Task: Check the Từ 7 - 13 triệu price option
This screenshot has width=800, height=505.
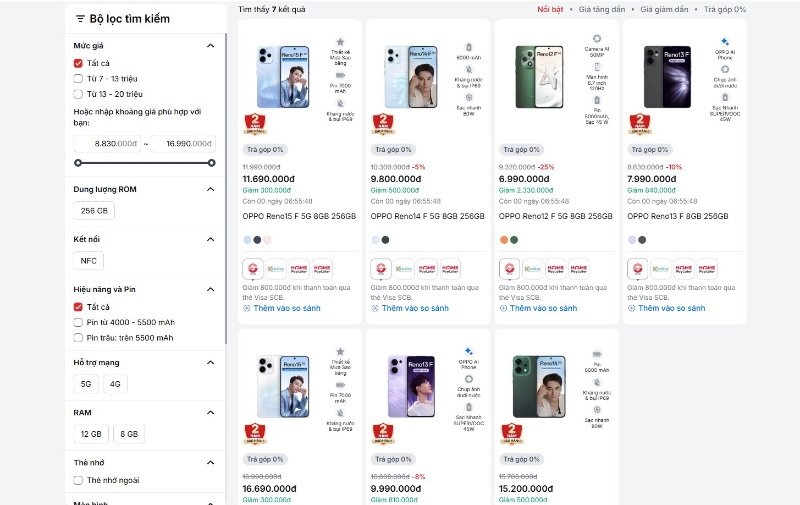Action: 78,79
